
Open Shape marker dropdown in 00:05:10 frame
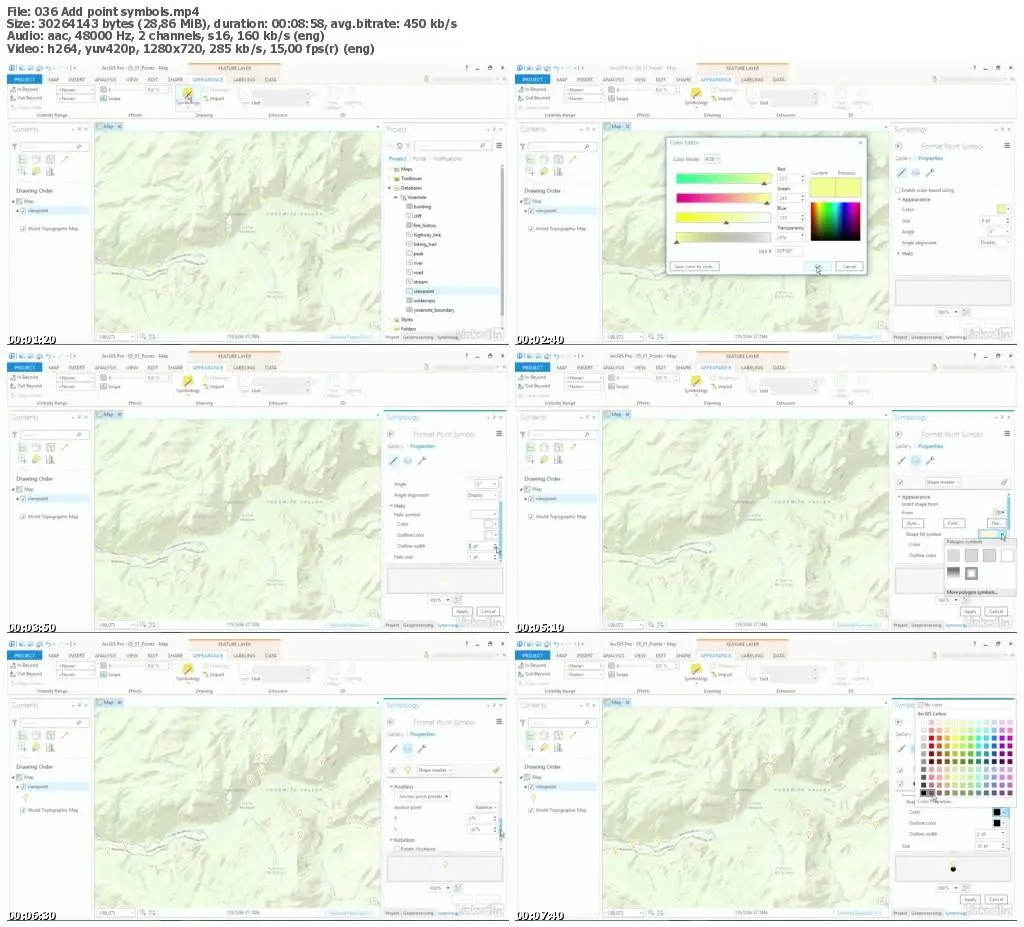coord(942,482)
